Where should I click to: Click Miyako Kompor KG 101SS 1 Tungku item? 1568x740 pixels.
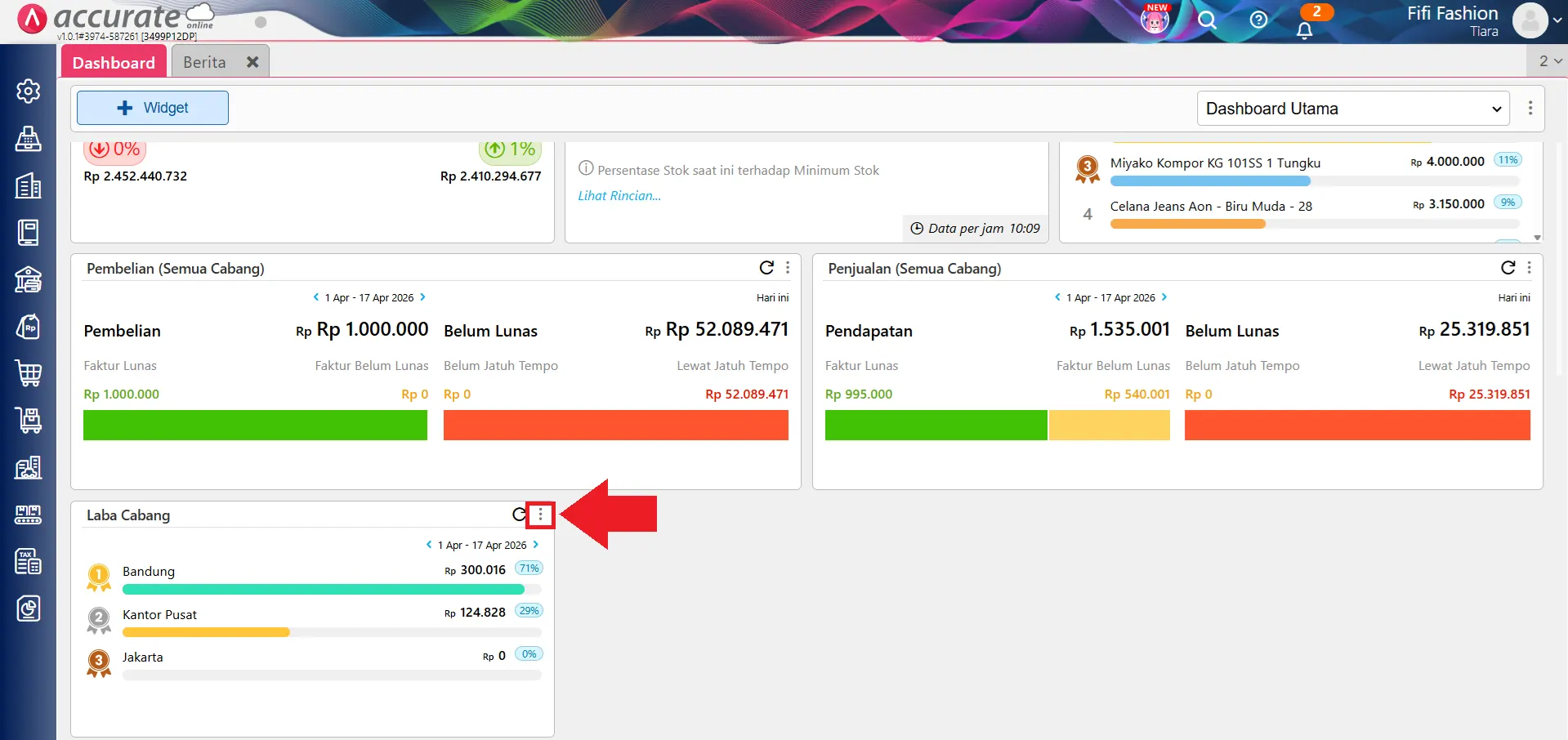click(x=1215, y=163)
